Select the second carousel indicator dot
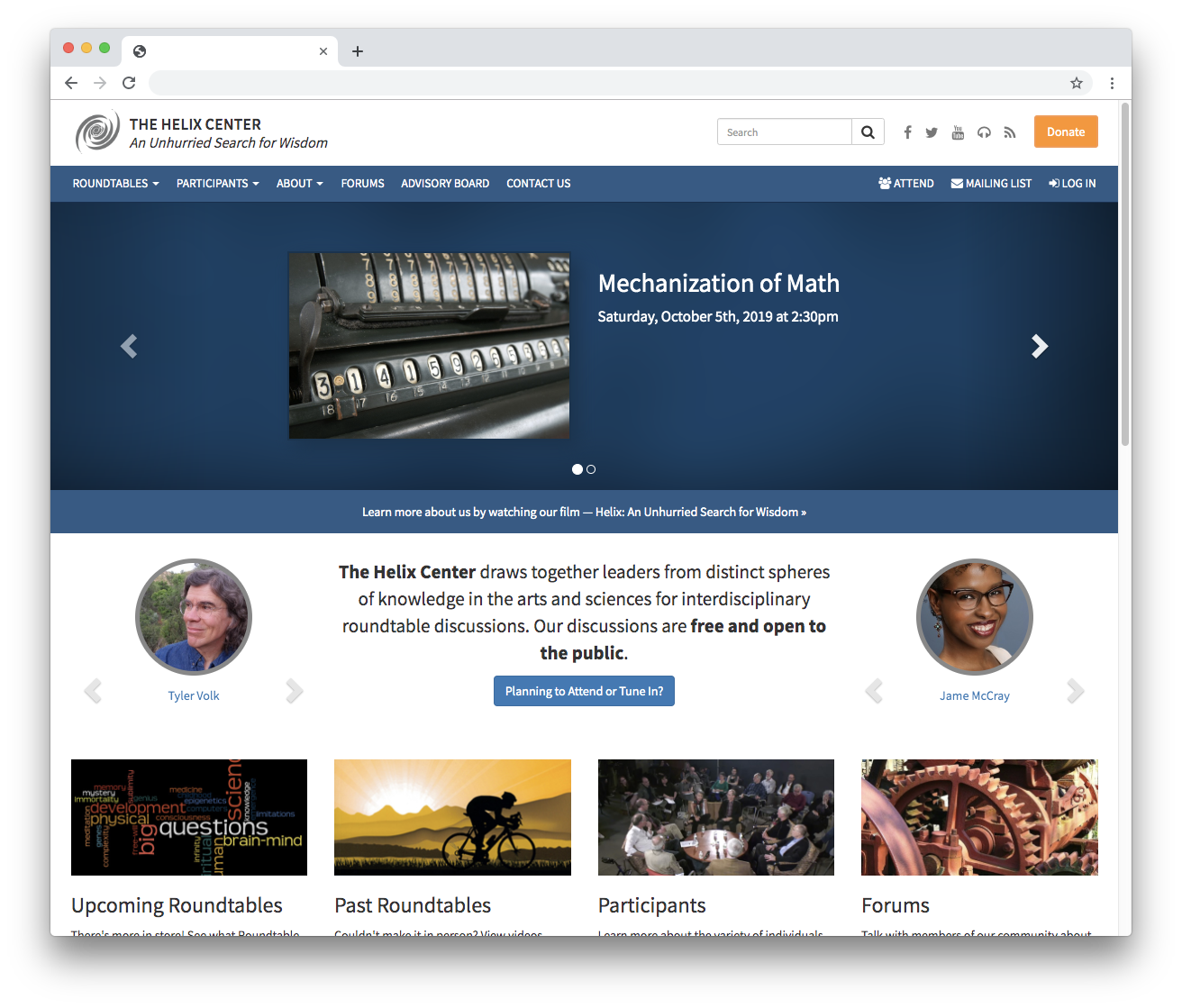 [x=591, y=469]
